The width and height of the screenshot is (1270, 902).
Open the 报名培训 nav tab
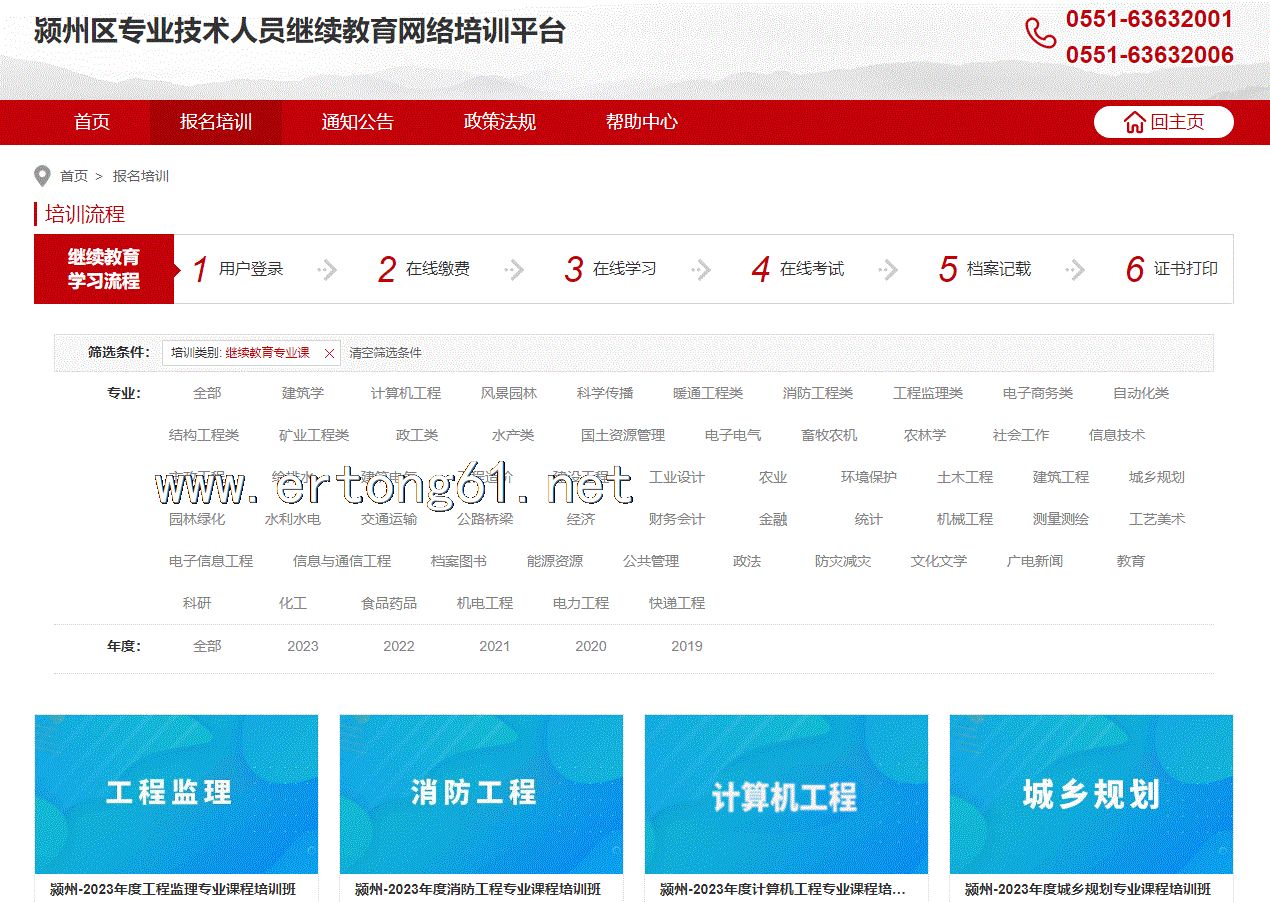pos(216,122)
